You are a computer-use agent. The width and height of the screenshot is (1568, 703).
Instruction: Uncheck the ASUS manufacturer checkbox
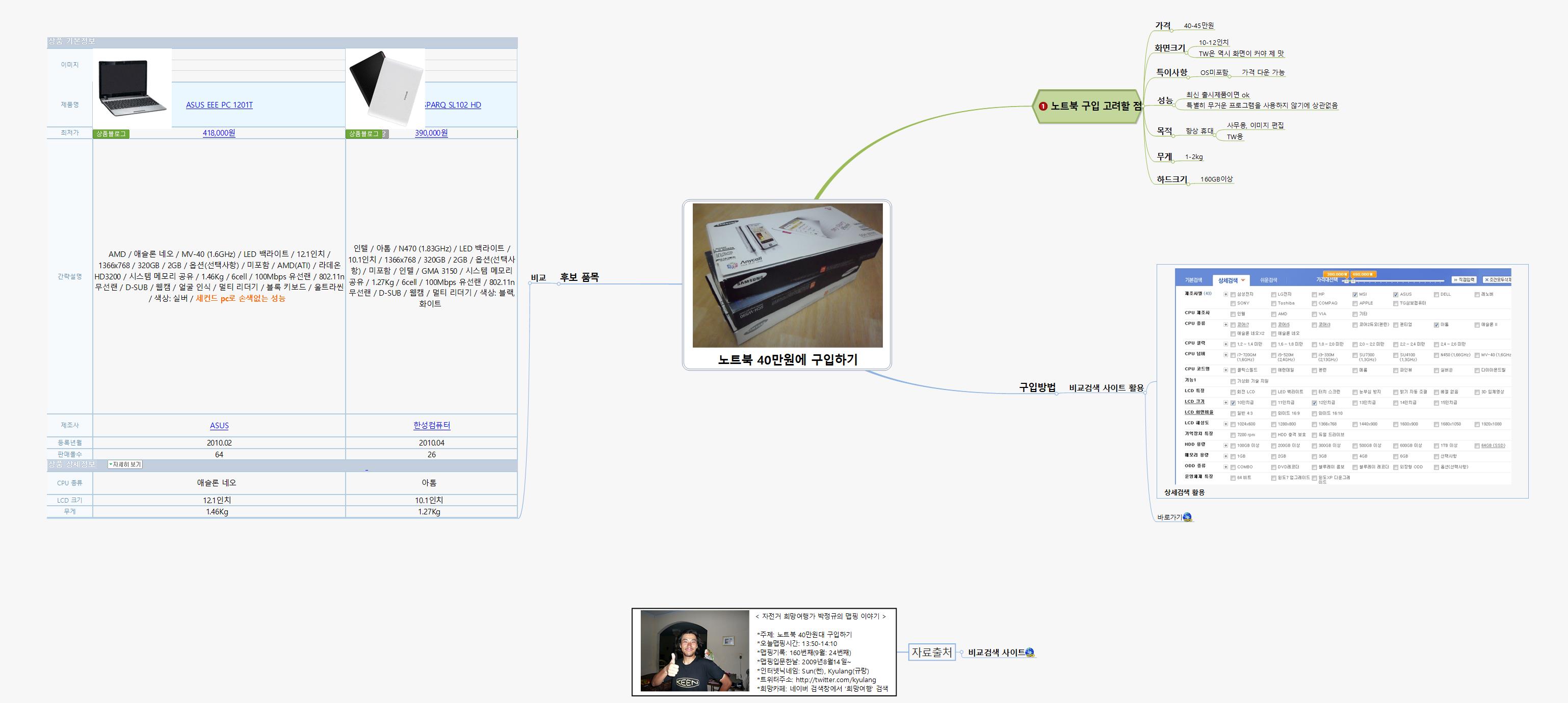point(1396,295)
